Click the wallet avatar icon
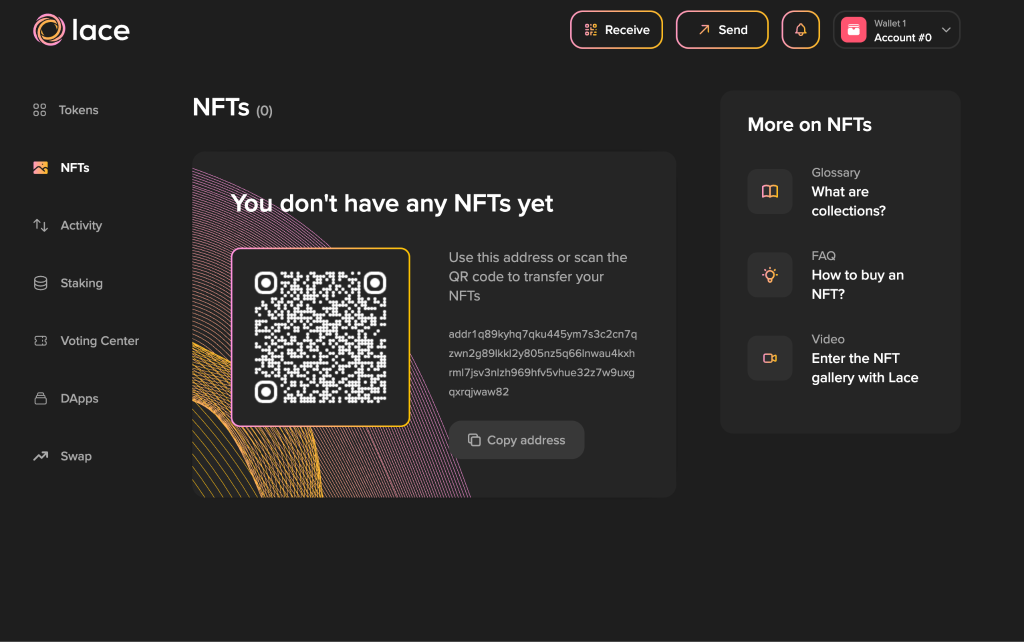The image size is (1024, 642). [853, 30]
